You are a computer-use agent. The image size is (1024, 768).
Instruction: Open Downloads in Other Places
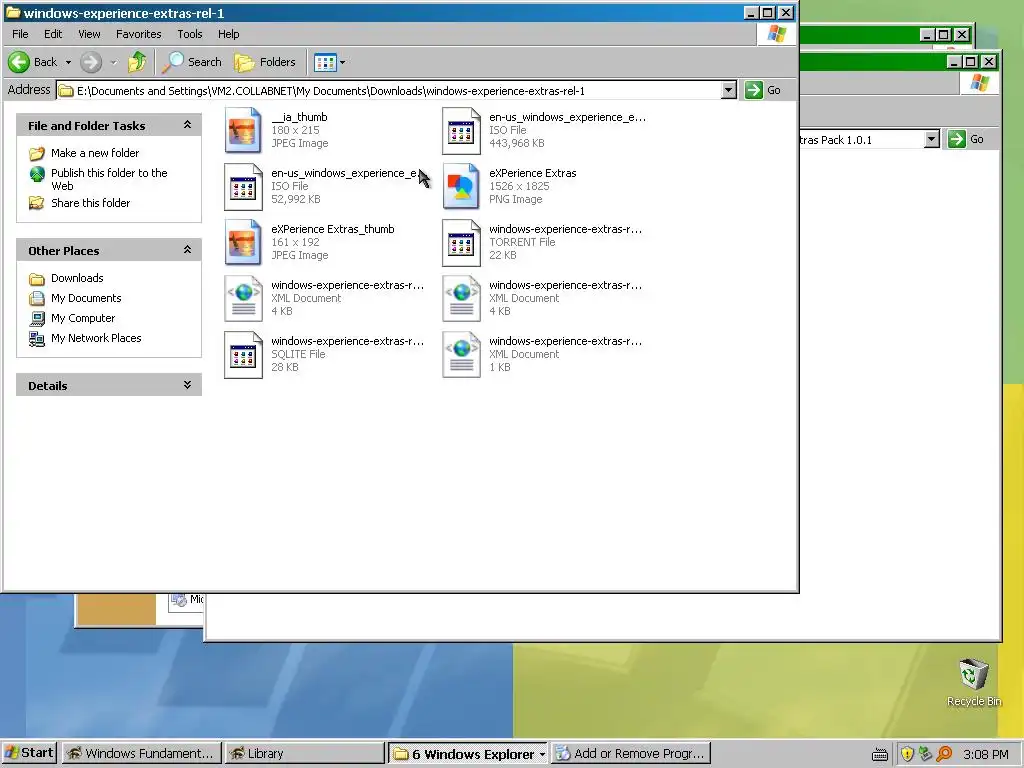pyautogui.click(x=77, y=278)
